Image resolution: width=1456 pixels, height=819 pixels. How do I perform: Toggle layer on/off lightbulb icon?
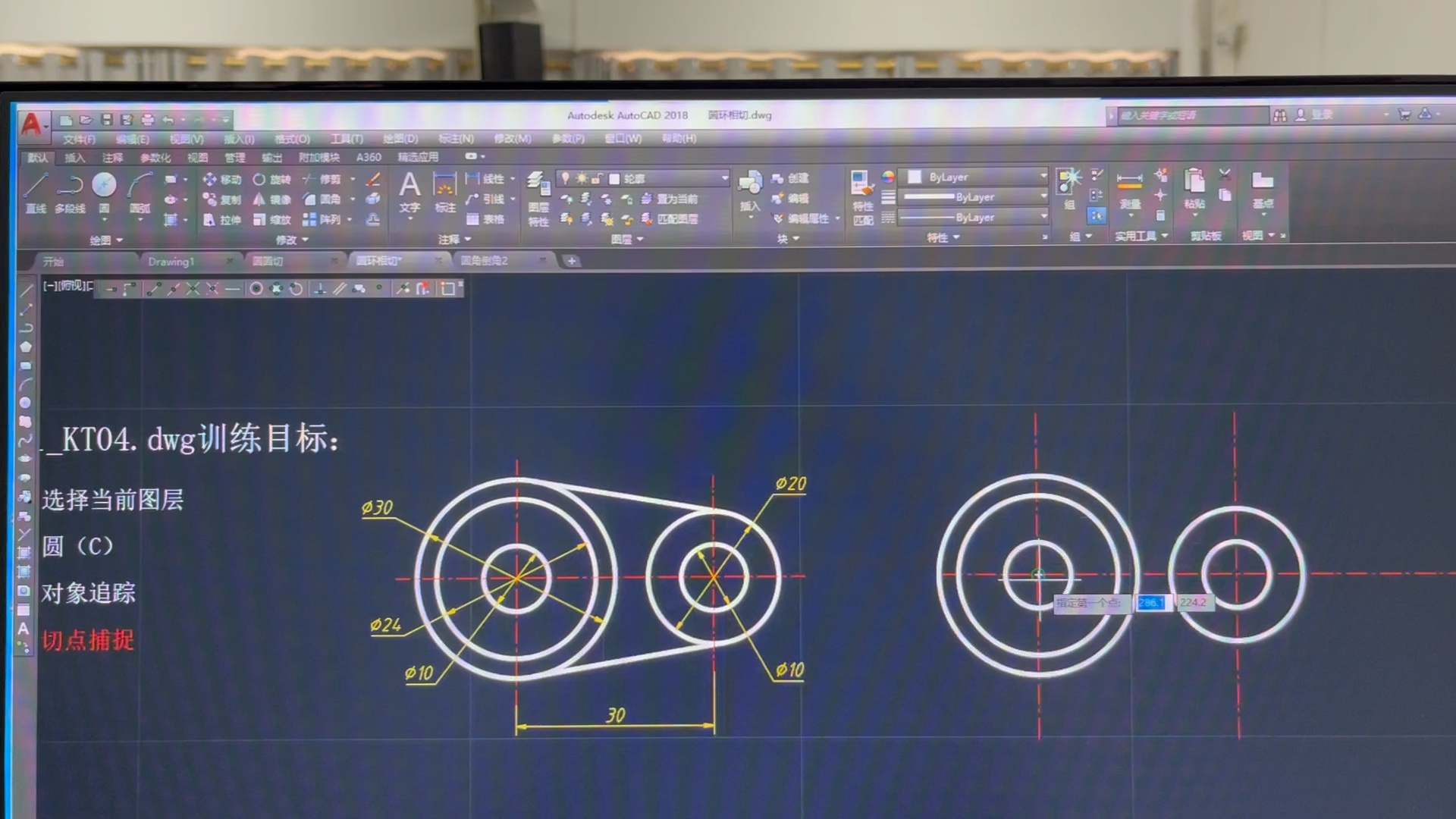565,178
